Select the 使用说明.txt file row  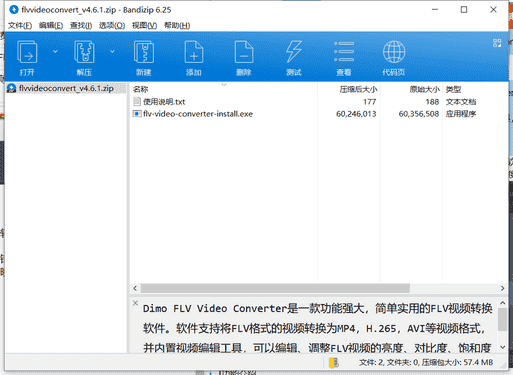tap(318, 102)
